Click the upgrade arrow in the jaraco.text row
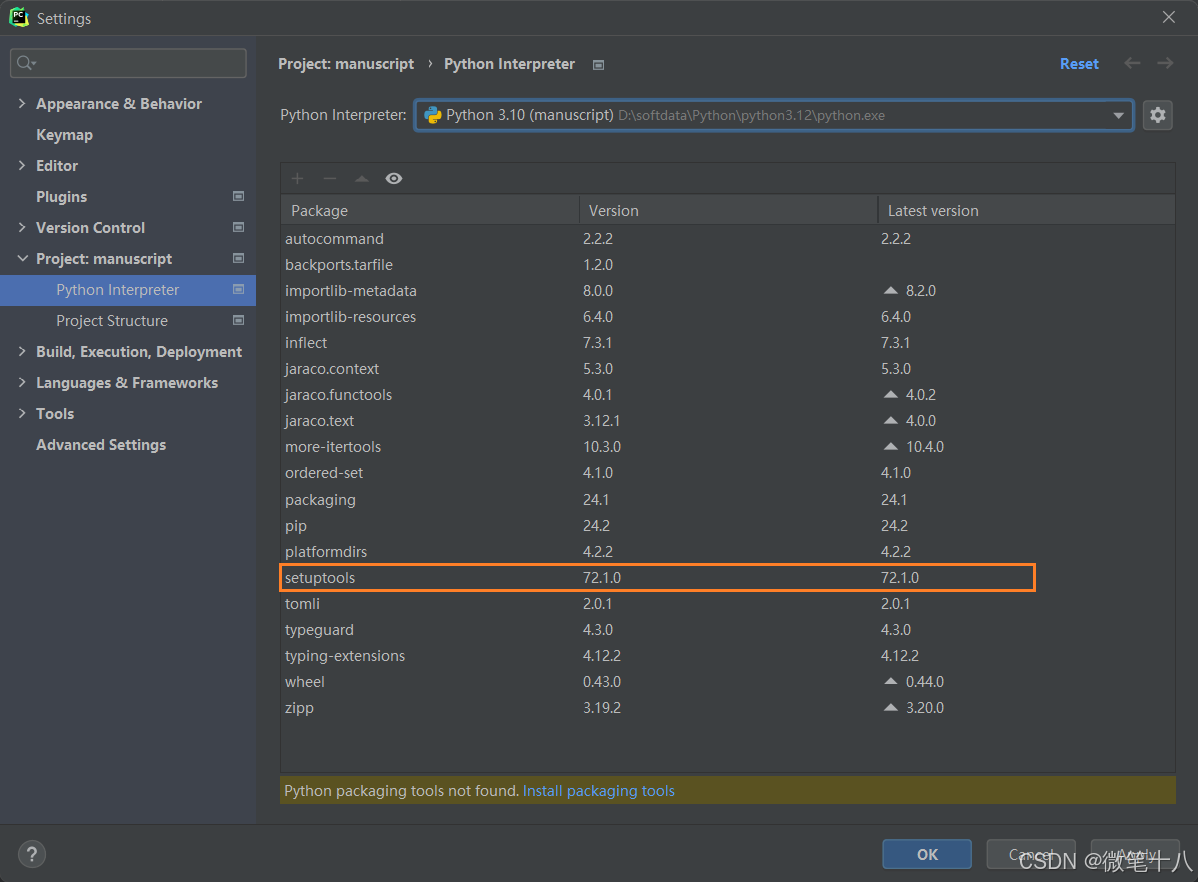The width and height of the screenshot is (1198, 882). click(890, 420)
